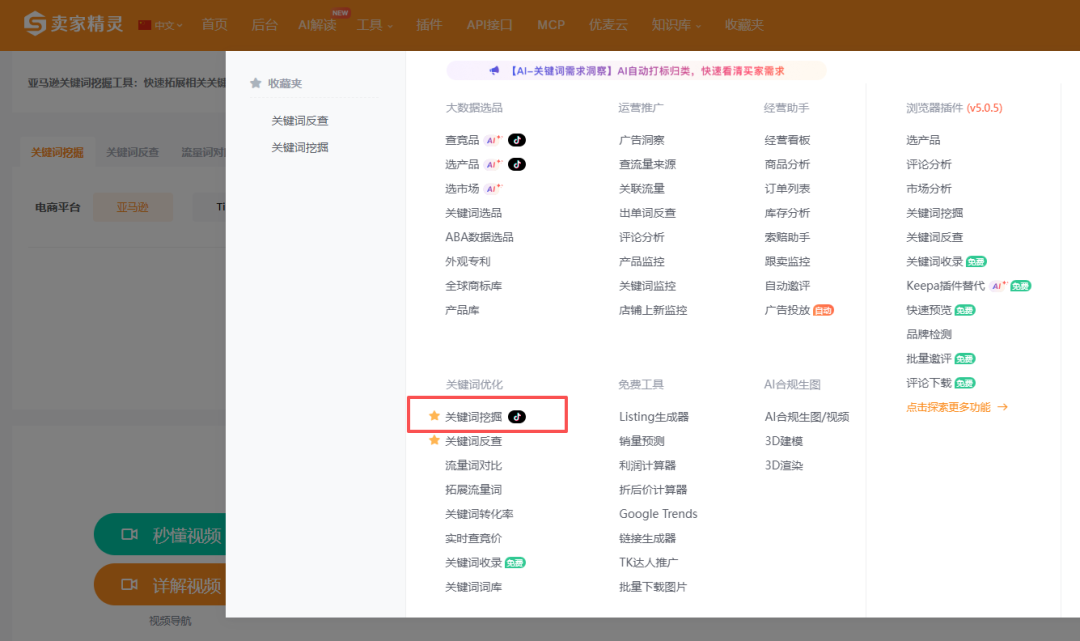Viewport: 1080px width, 641px height.
Task: Open AI解读 in the top navigation
Action: pos(318,25)
